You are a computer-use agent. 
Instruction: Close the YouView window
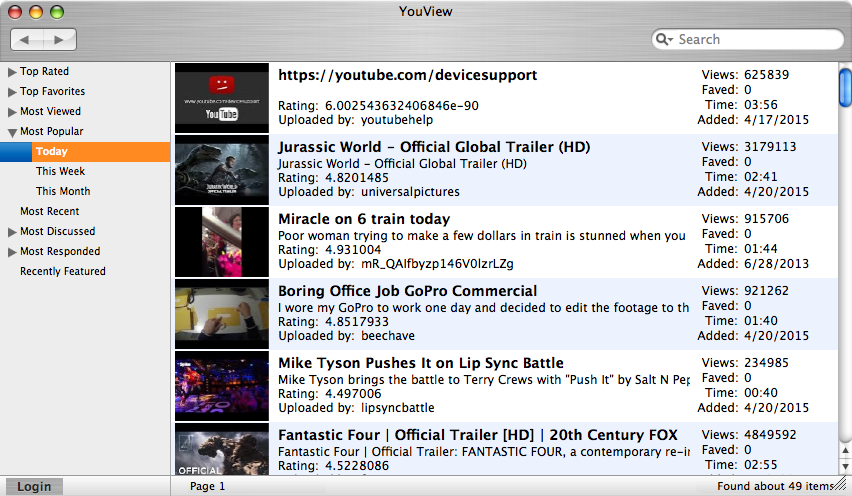pos(15,11)
